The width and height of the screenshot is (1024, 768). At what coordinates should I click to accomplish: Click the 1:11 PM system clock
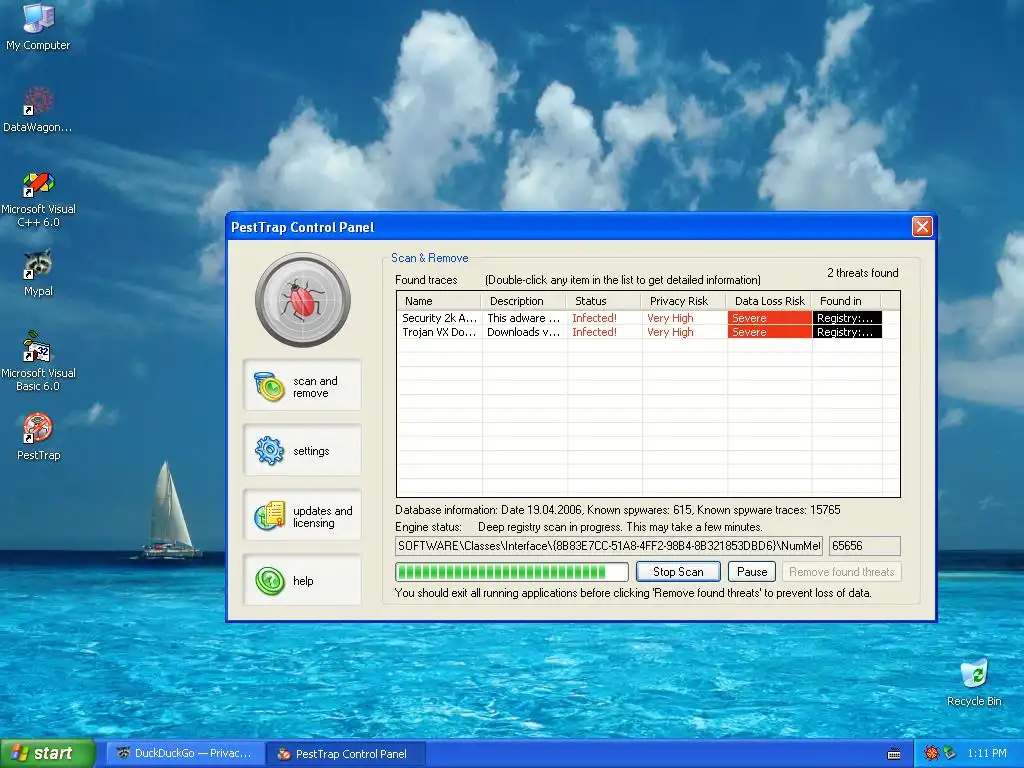(987, 753)
